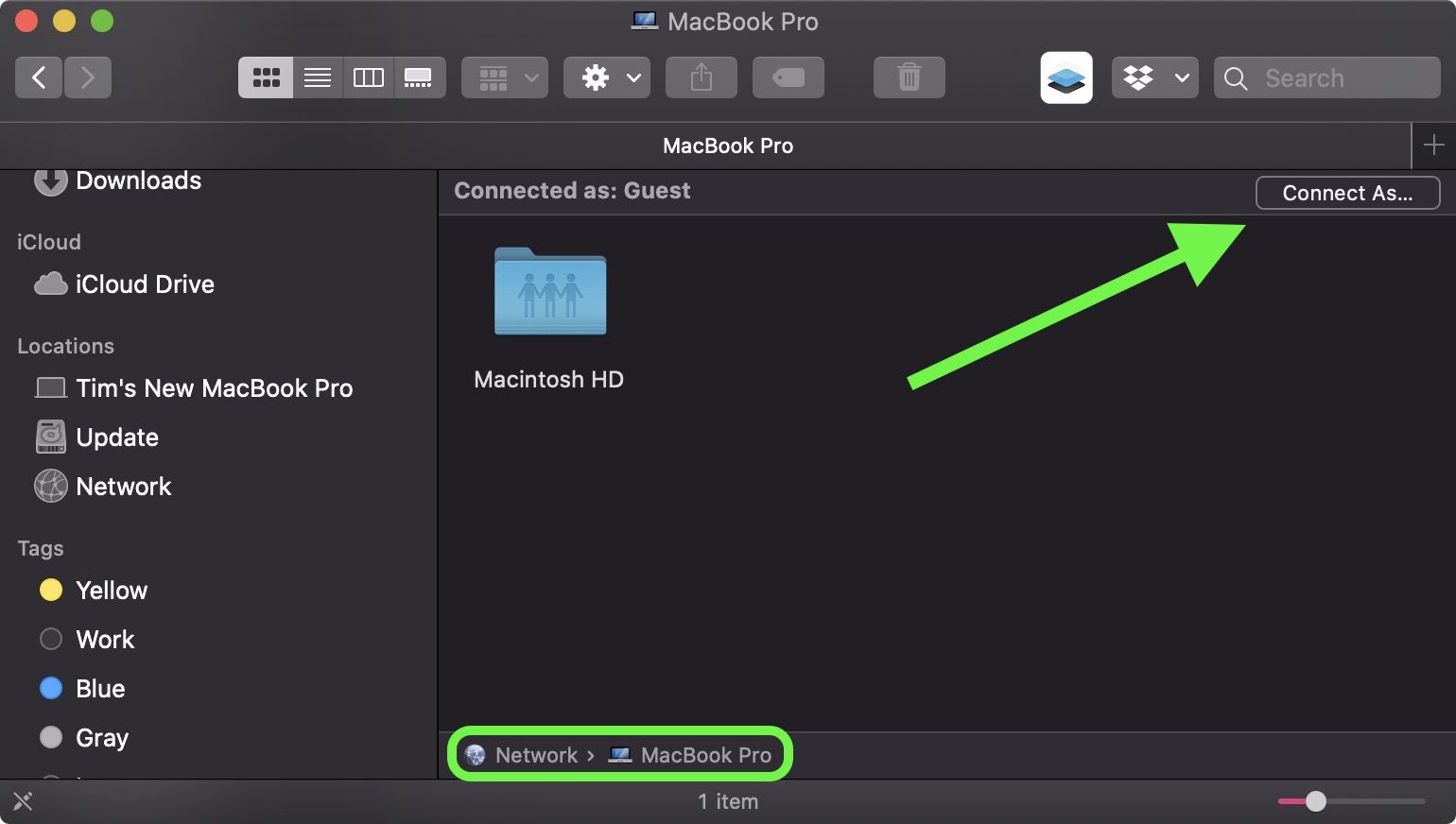Switch to icon view in the toolbar
This screenshot has height=824, width=1456.
265,77
